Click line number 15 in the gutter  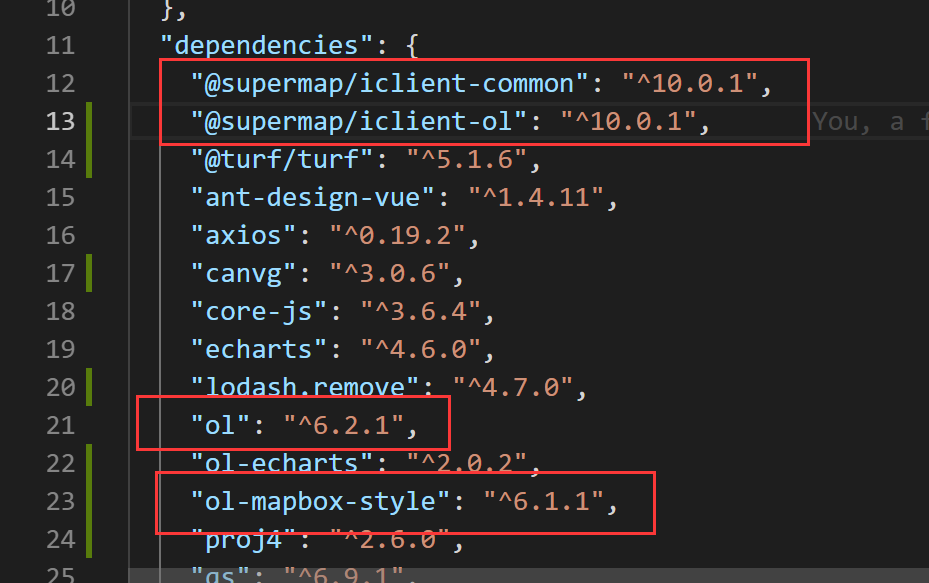click(x=60, y=197)
